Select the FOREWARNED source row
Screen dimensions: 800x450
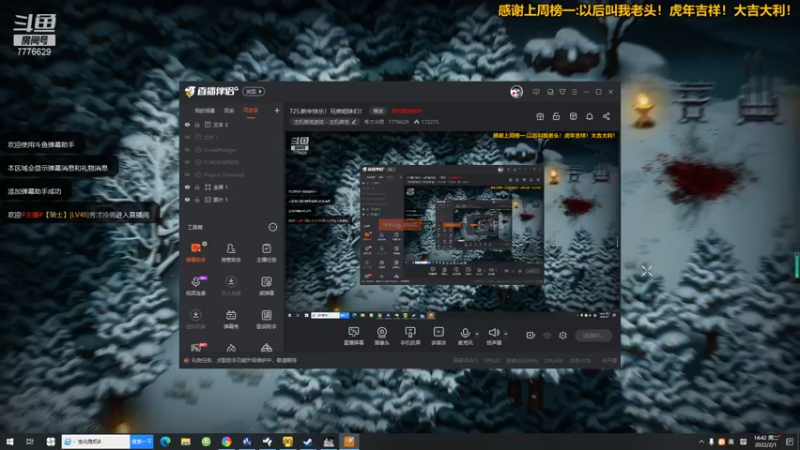(x=232, y=162)
